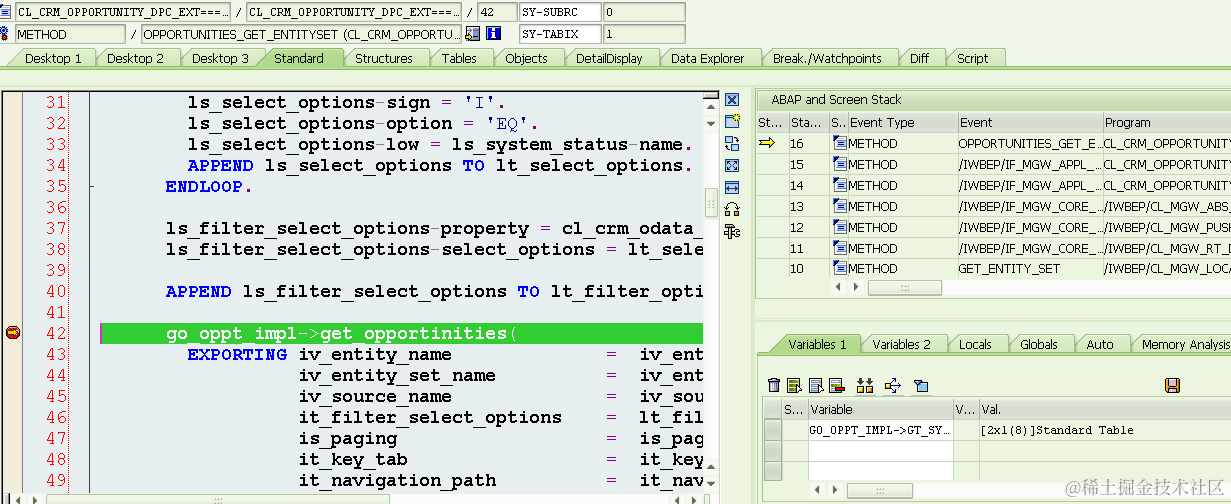
Task: Click the method icon in stack row 12
Action: (x=839, y=228)
